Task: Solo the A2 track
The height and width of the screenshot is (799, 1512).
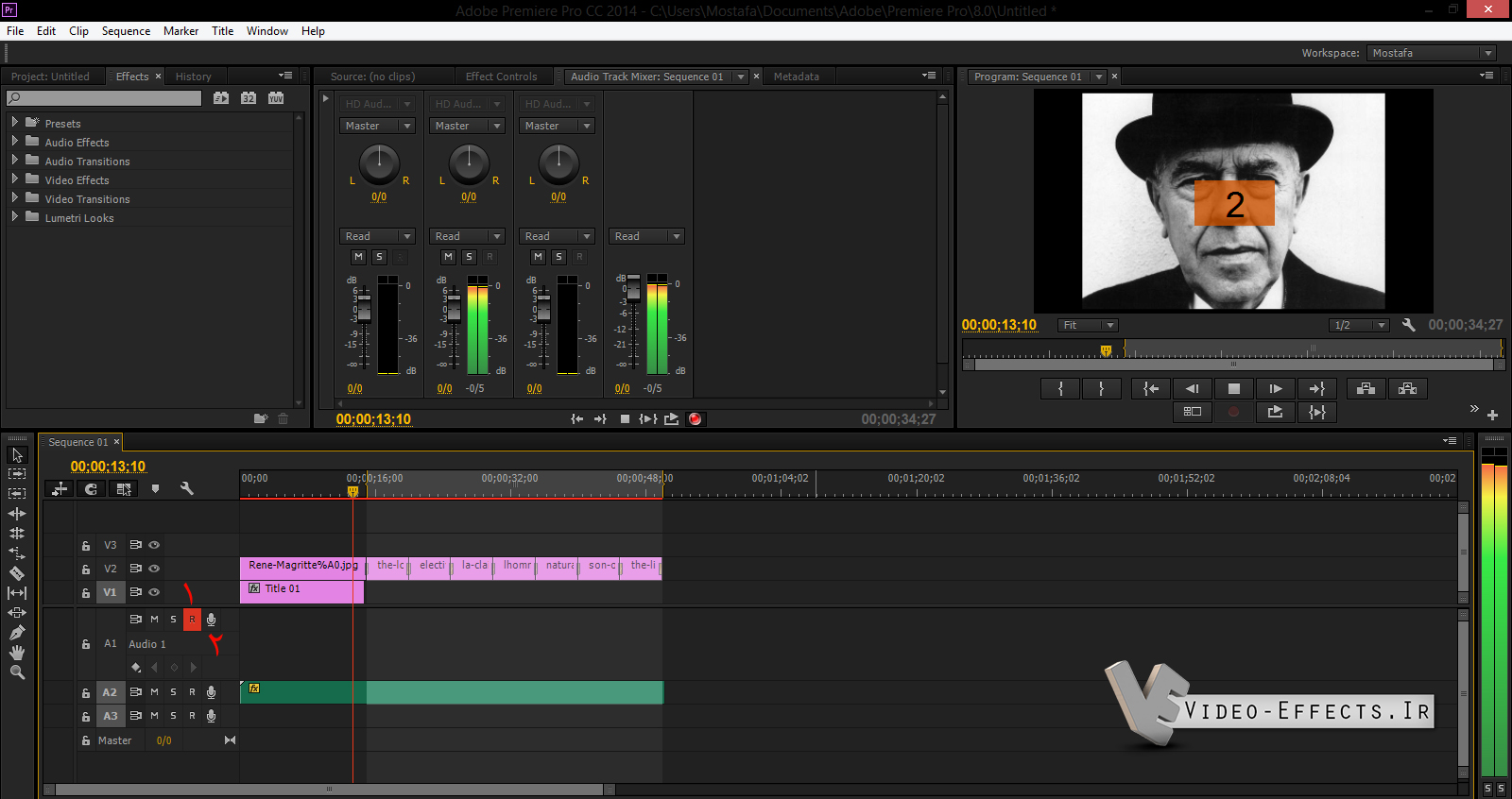Action: click(173, 692)
